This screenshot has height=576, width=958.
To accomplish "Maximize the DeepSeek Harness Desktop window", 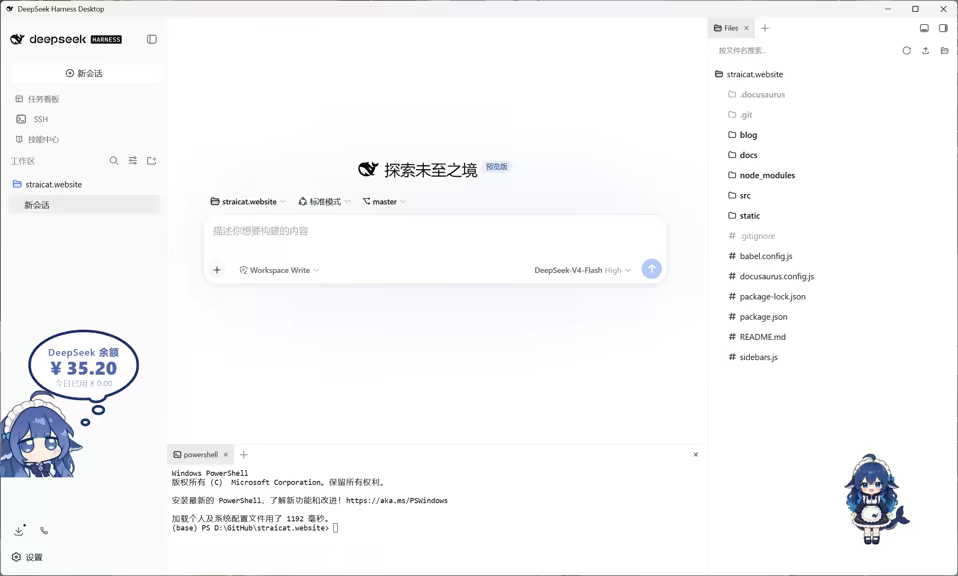I will click(915, 9).
